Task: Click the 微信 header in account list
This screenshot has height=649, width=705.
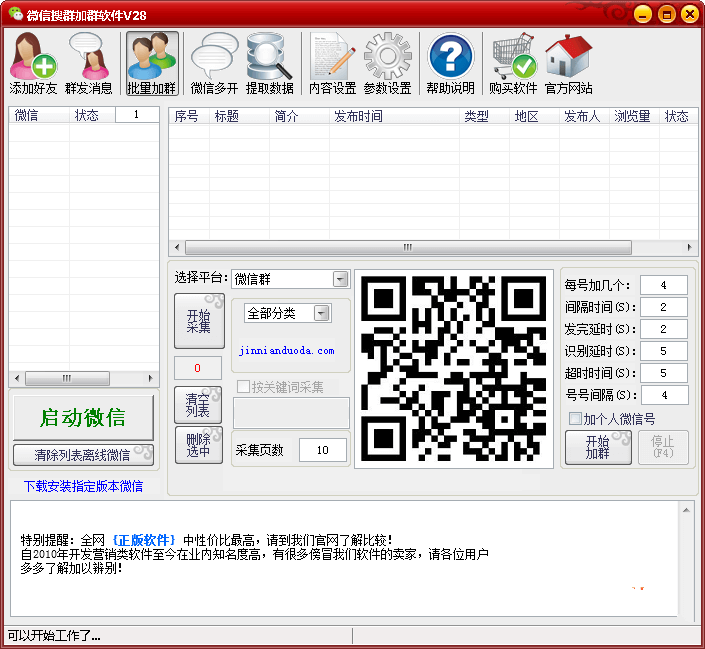Action: click(39, 115)
